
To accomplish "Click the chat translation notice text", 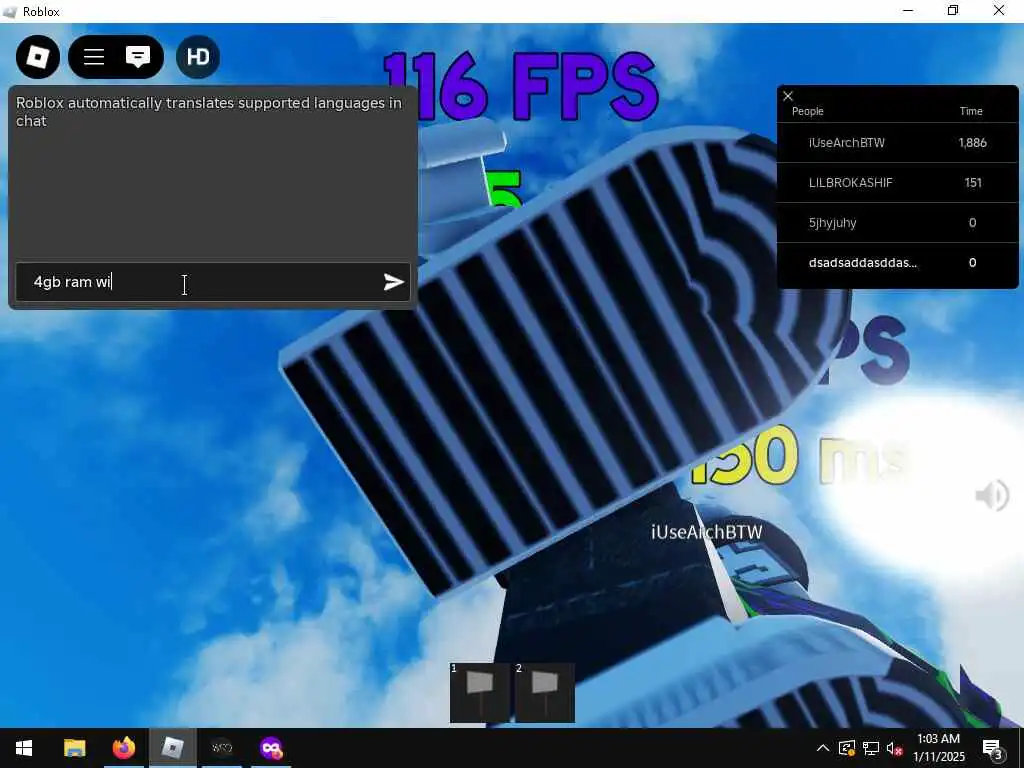I will point(208,112).
